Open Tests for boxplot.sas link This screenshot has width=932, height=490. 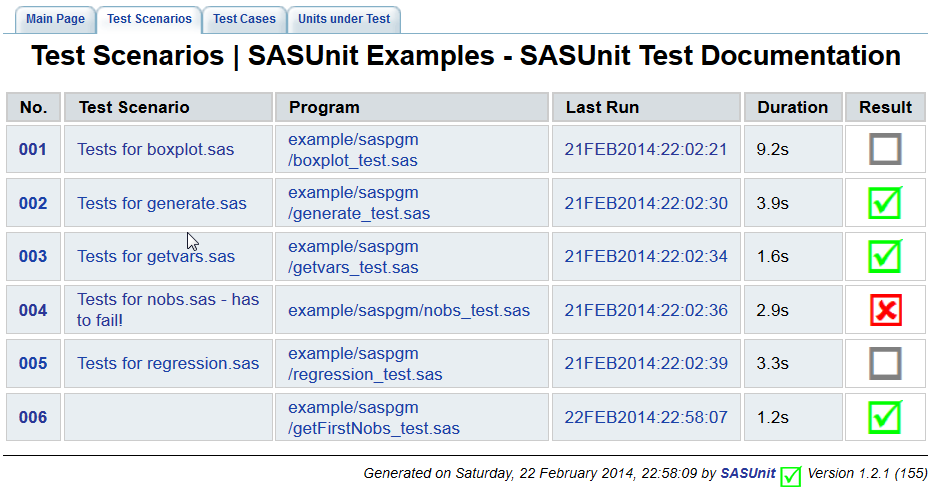(x=155, y=150)
